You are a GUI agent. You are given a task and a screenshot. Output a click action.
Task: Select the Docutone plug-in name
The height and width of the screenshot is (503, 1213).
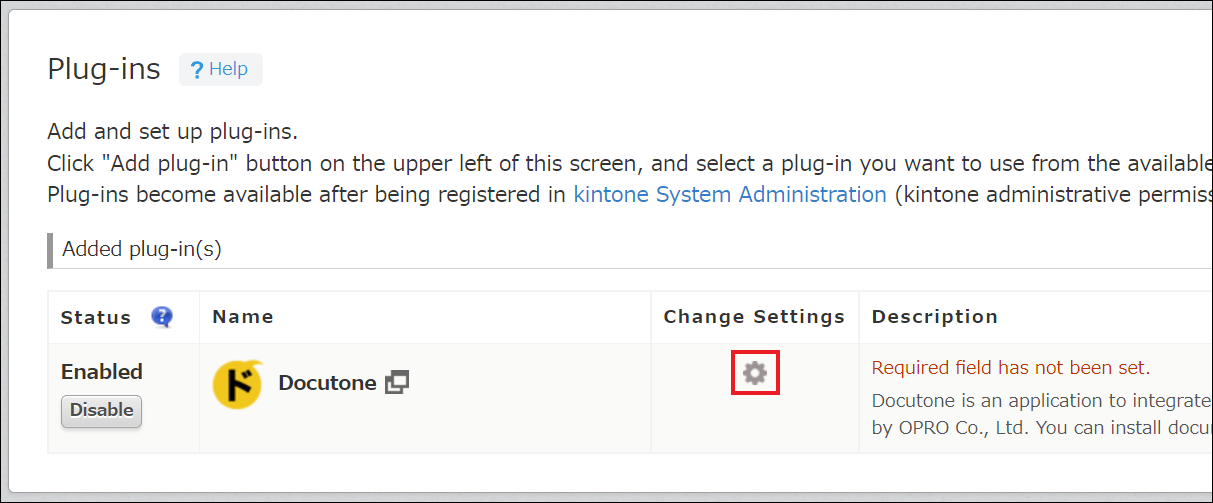(x=327, y=383)
